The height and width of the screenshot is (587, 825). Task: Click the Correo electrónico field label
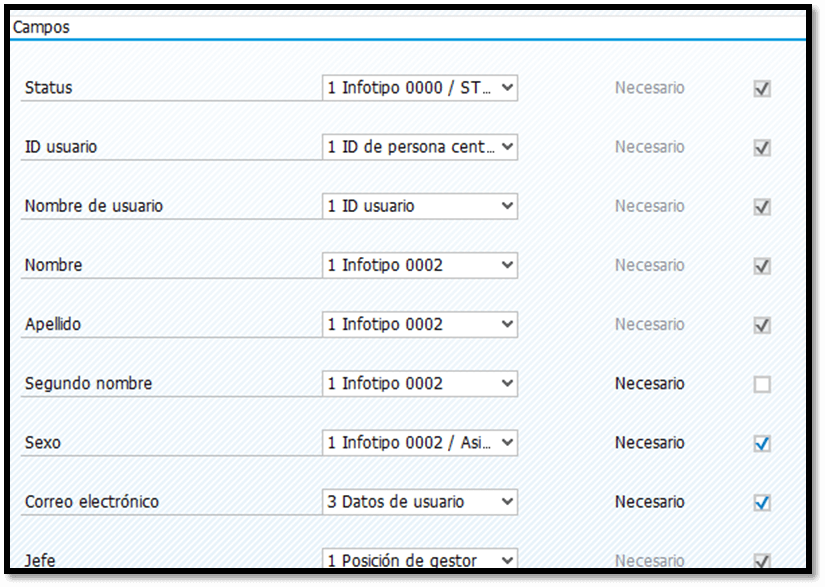point(92,502)
